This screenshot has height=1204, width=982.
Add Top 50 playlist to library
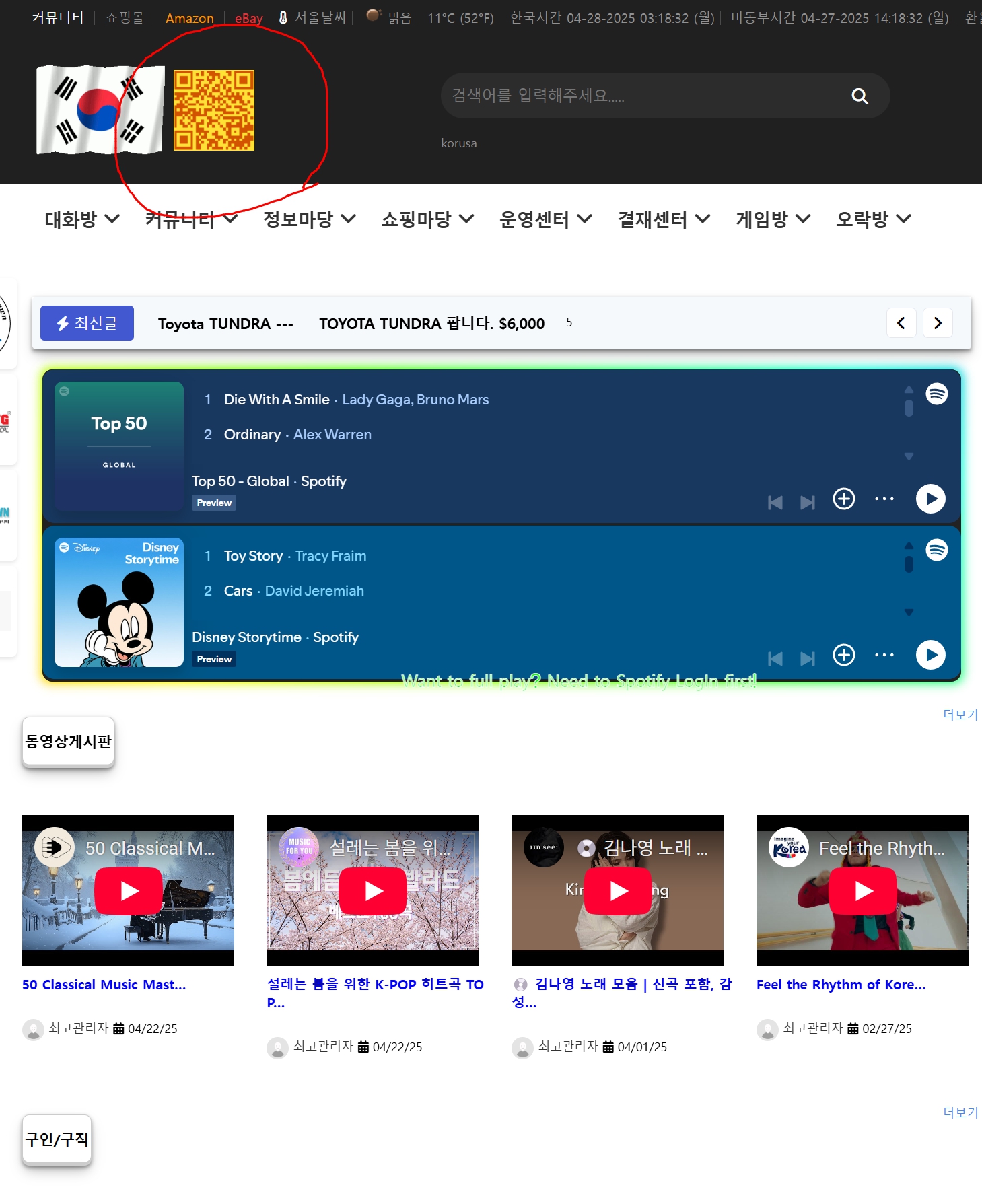click(843, 499)
